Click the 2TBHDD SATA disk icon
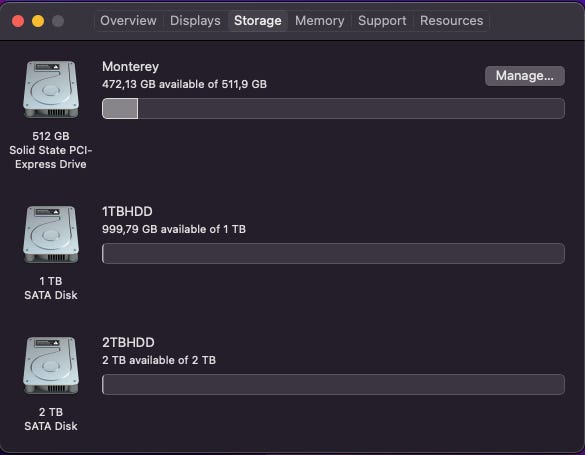The image size is (585, 455). 51,365
